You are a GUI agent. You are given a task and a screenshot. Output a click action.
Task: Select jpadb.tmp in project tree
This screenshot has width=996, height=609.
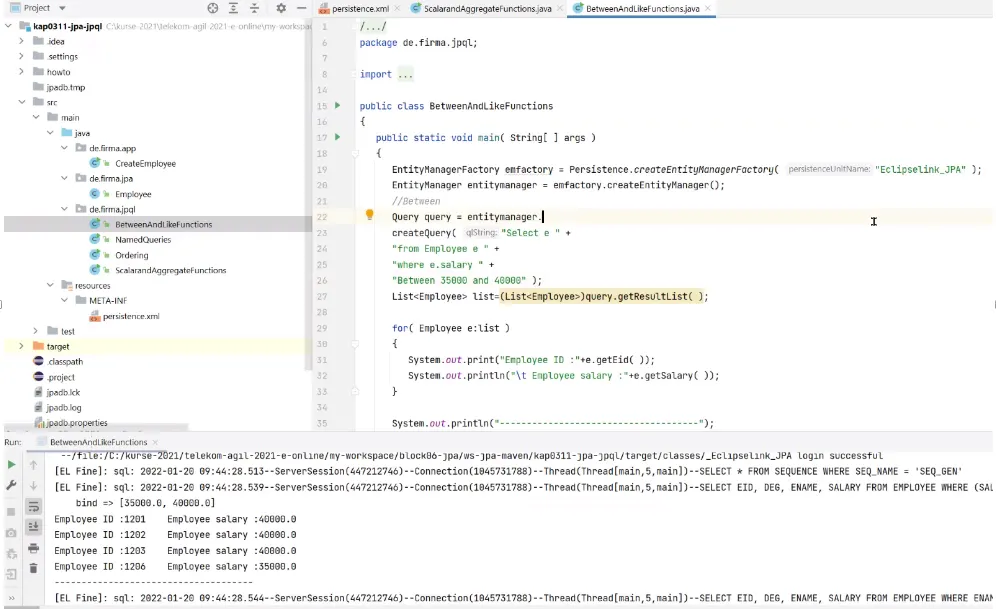click(65, 87)
